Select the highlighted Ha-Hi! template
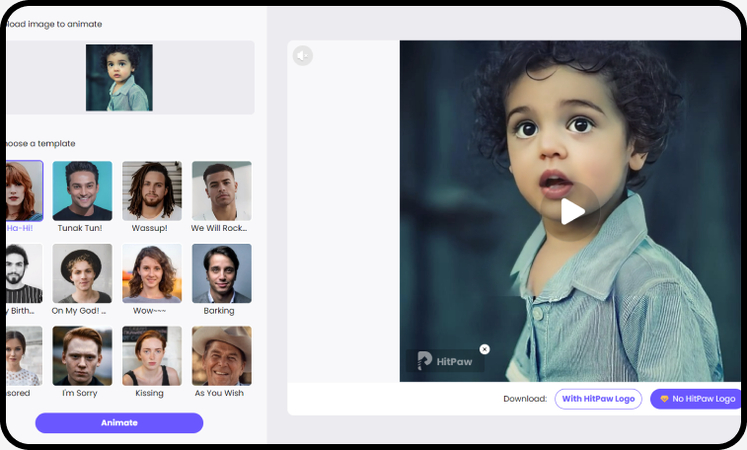Image resolution: width=747 pixels, height=450 pixels. (x=24, y=191)
